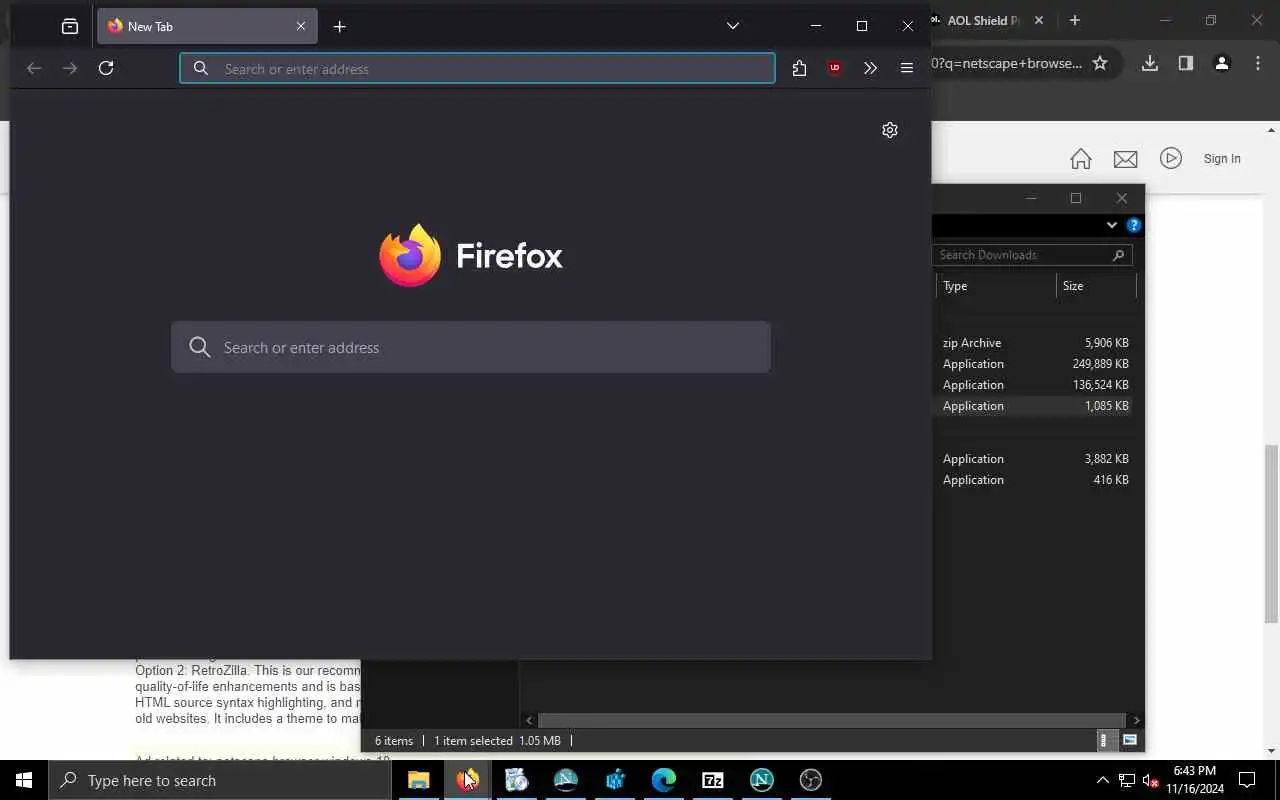Image resolution: width=1280 pixels, height=800 pixels.
Task: Open the uBlock Origin toolbar icon
Action: (834, 68)
